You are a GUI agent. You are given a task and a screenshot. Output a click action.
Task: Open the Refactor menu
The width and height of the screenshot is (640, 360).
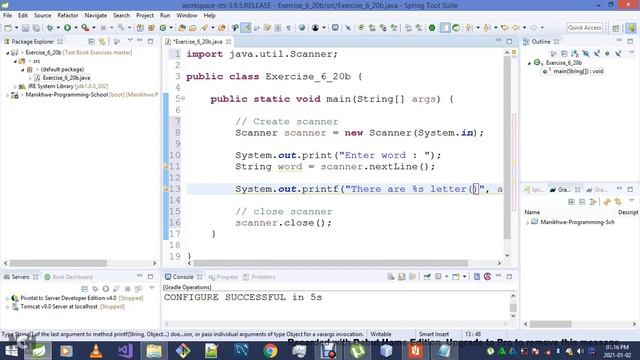(68, 15)
